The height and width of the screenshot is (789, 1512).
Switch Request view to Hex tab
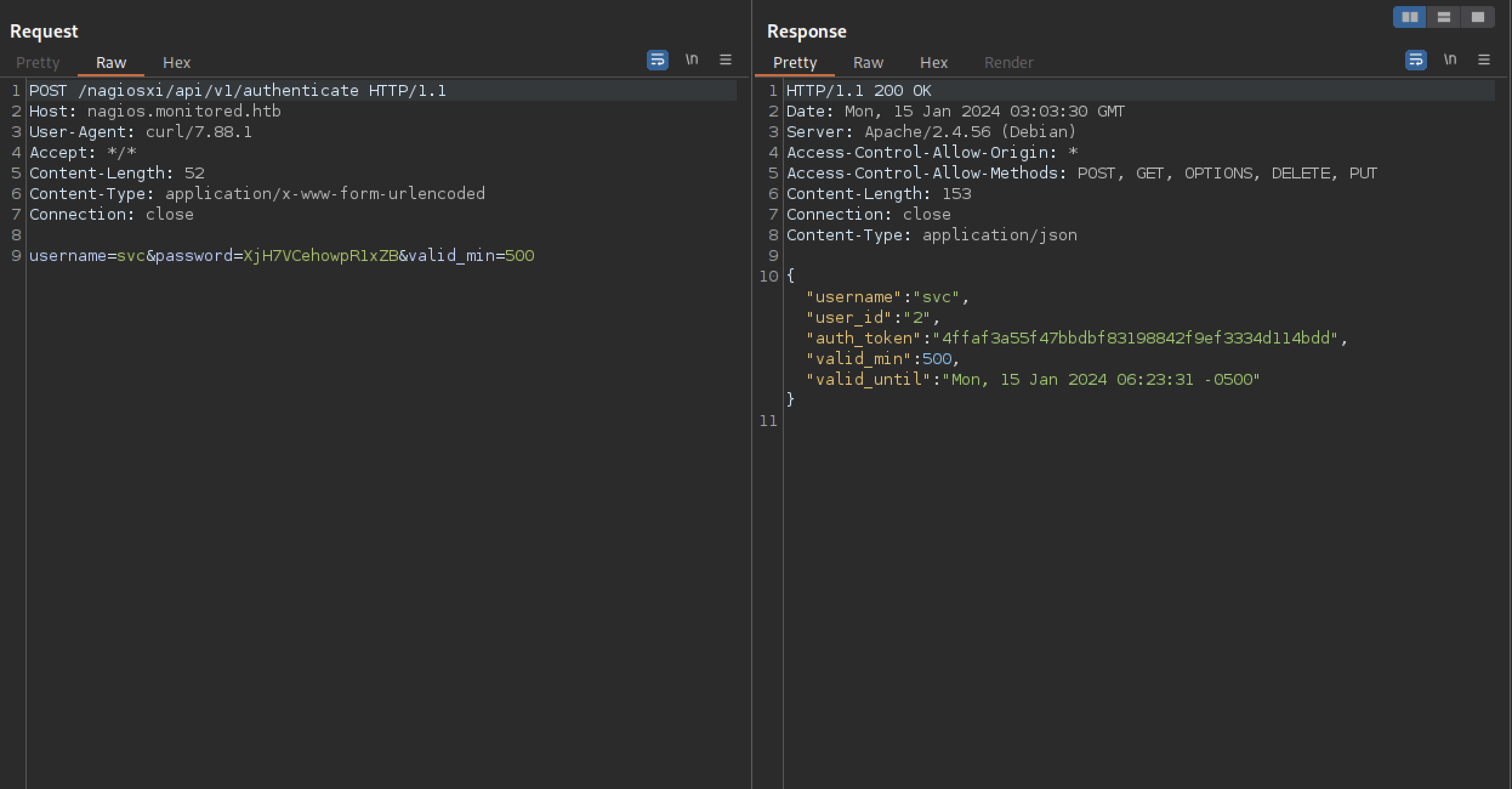tap(177, 63)
